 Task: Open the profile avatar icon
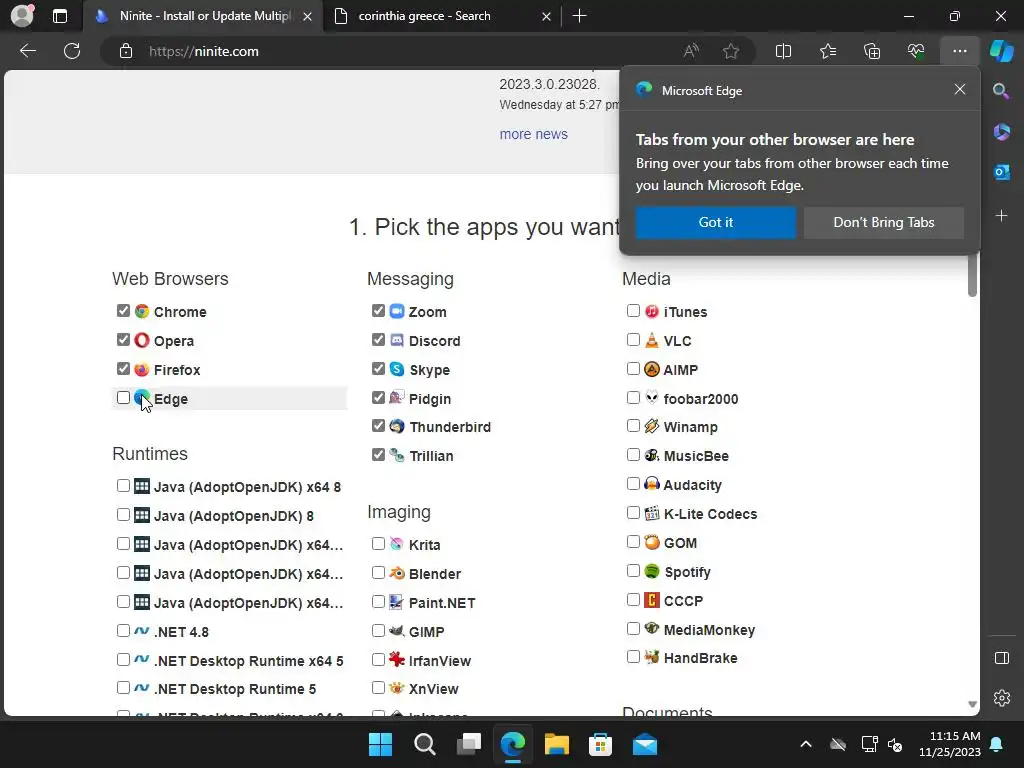point(22,16)
